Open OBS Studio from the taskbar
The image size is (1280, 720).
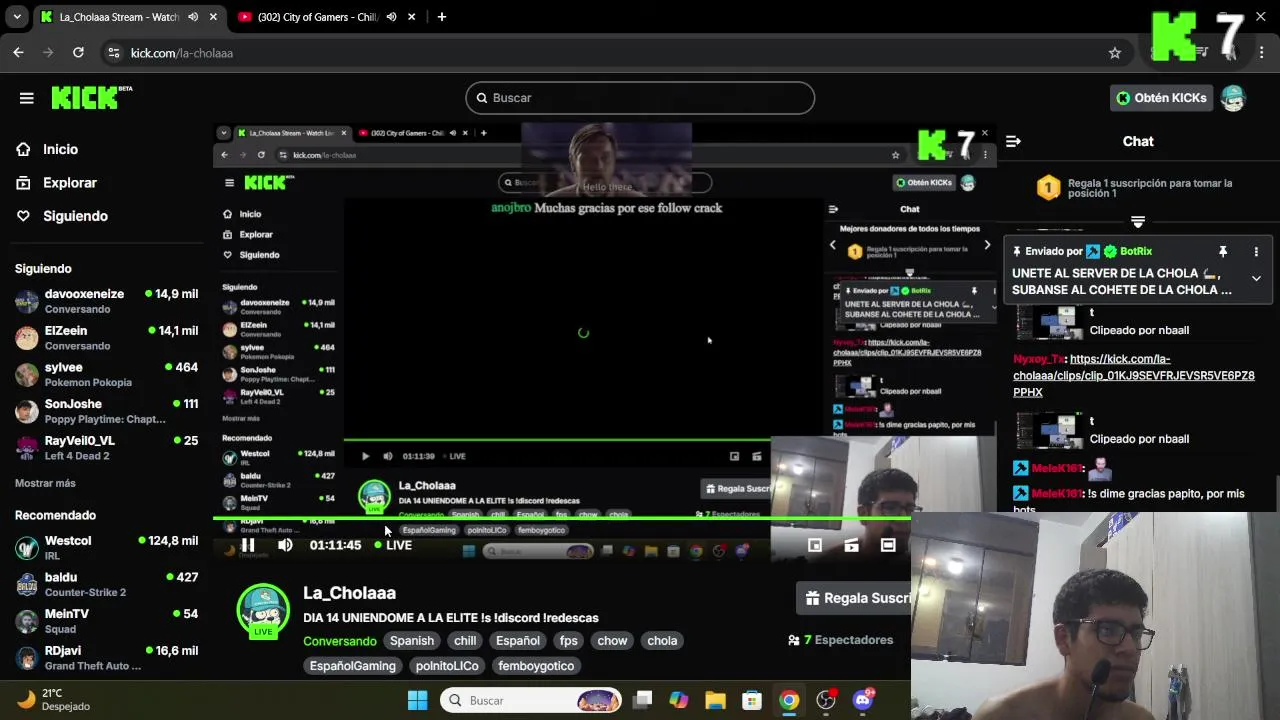tap(826, 700)
